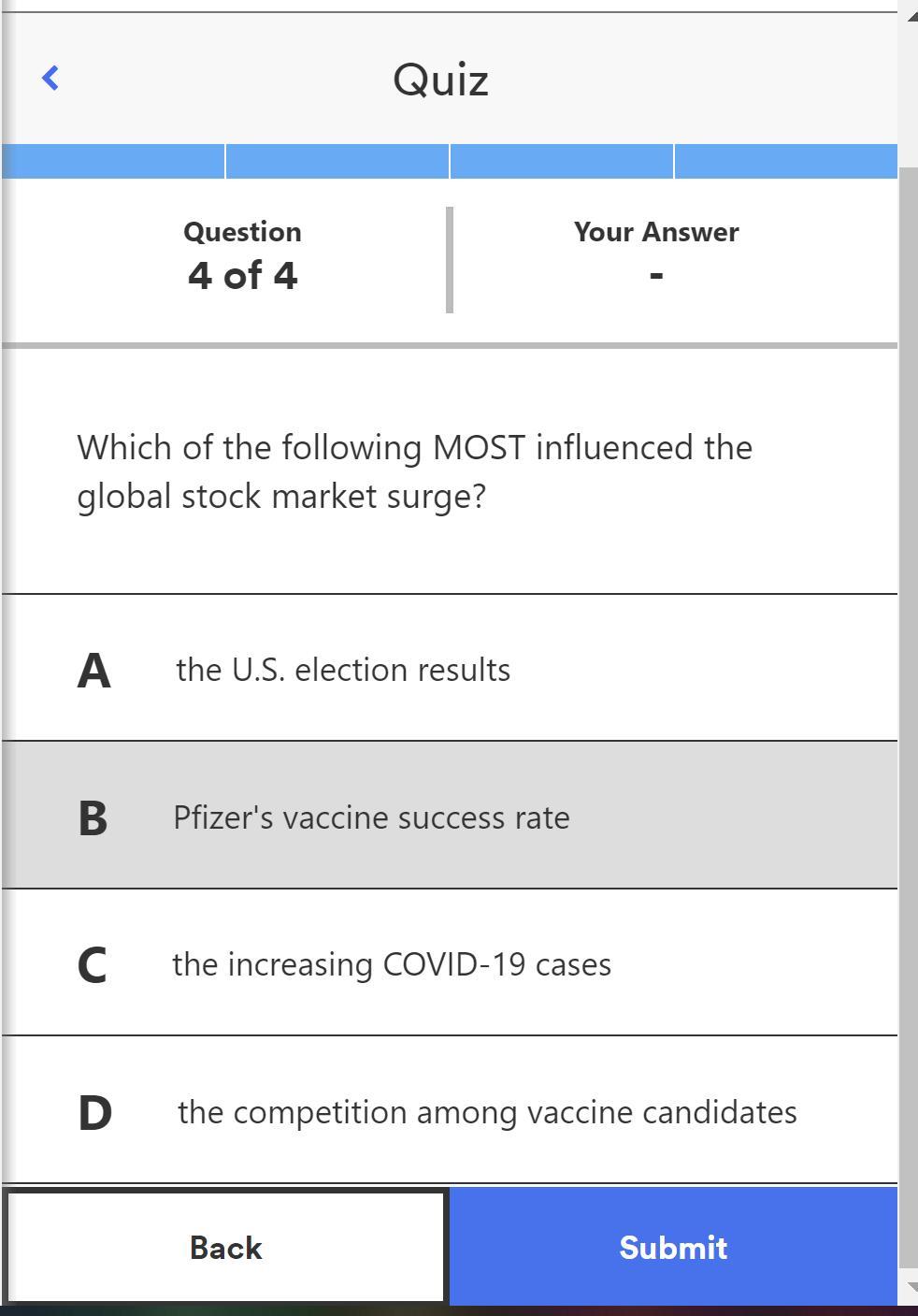
Task: Click the scroll up arrow
Action: (x=911, y=17)
